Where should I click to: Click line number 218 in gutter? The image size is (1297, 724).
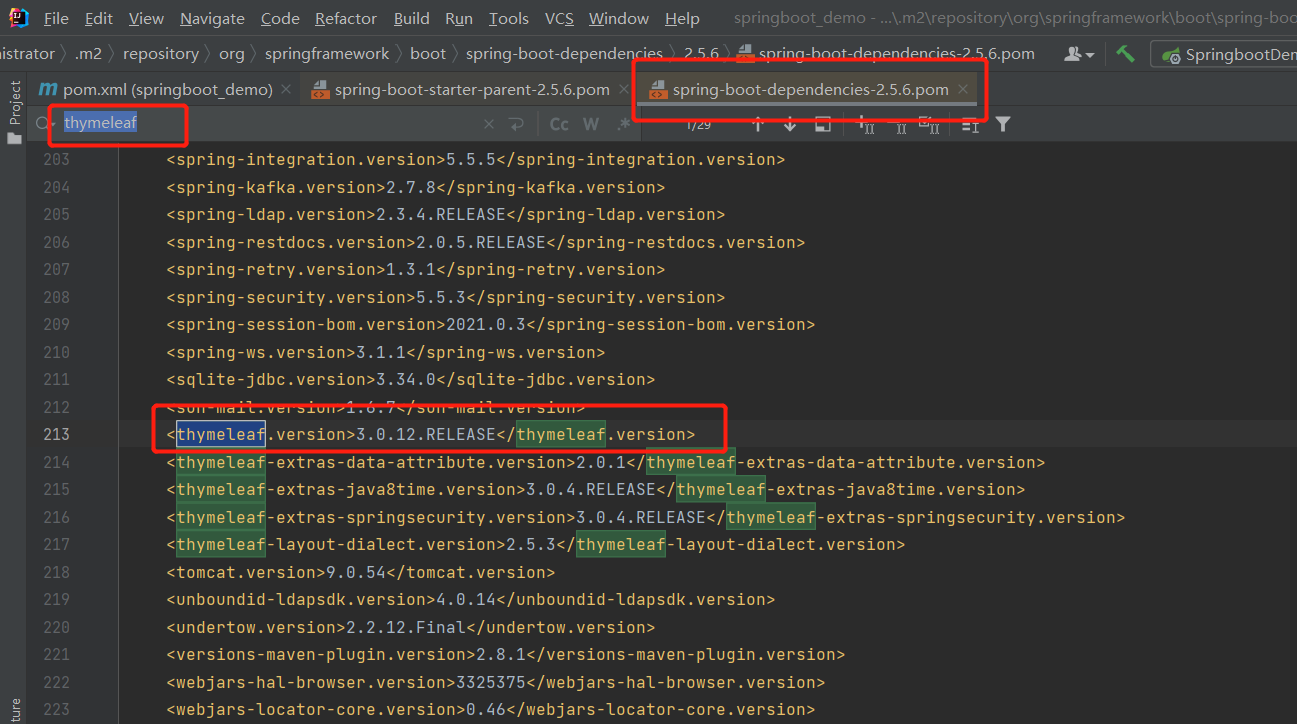pos(57,572)
